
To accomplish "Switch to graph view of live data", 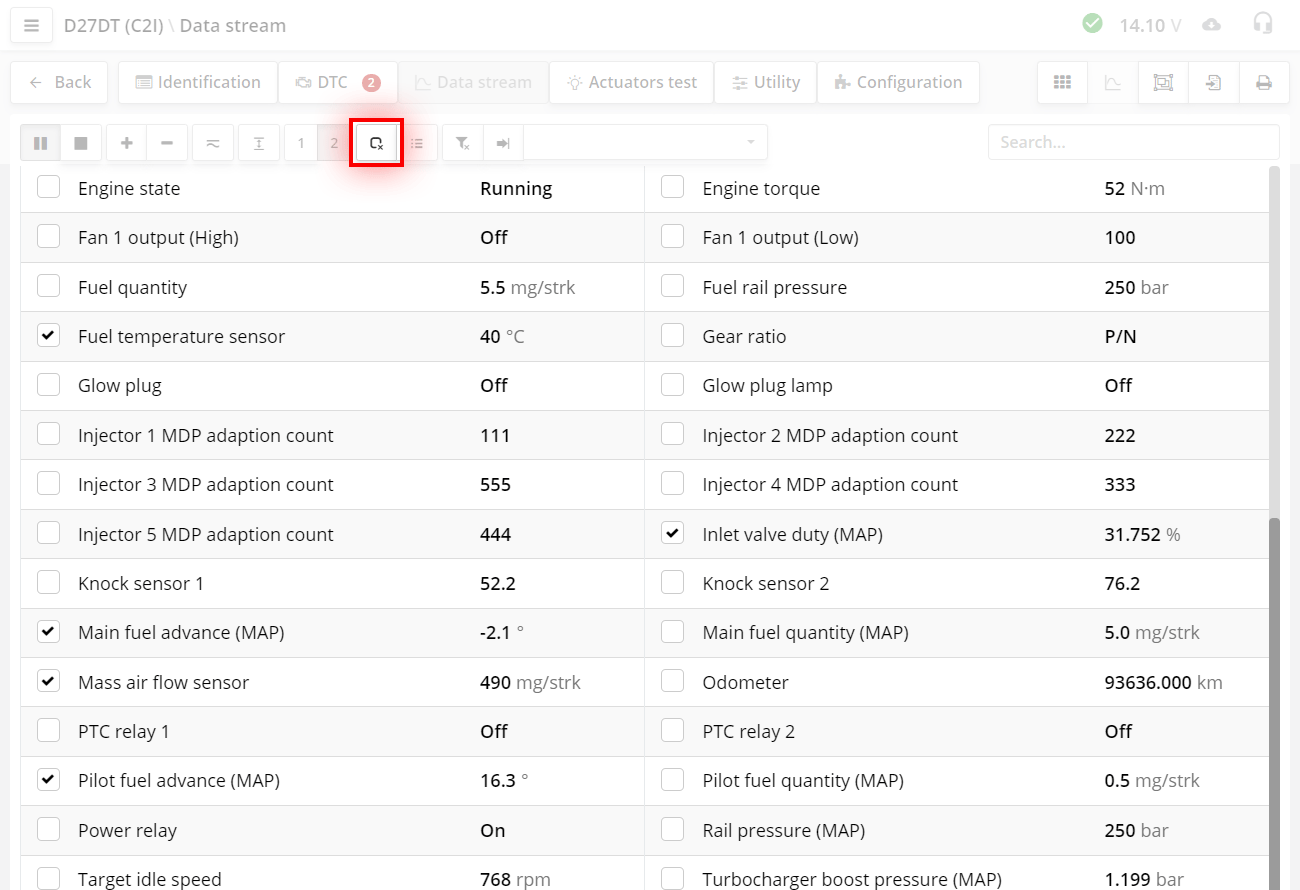I will (1112, 82).
